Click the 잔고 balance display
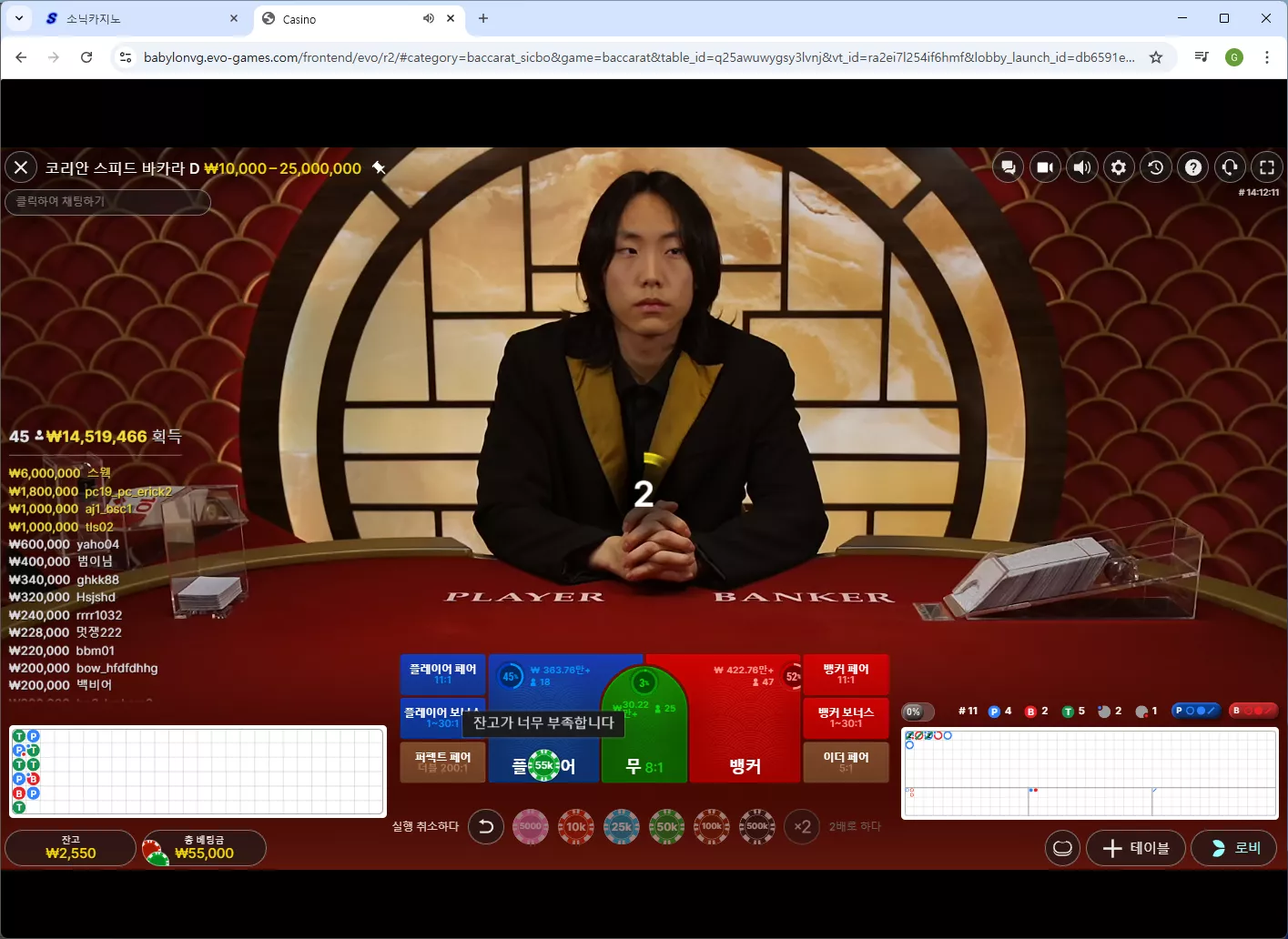1288x939 pixels. 71,848
